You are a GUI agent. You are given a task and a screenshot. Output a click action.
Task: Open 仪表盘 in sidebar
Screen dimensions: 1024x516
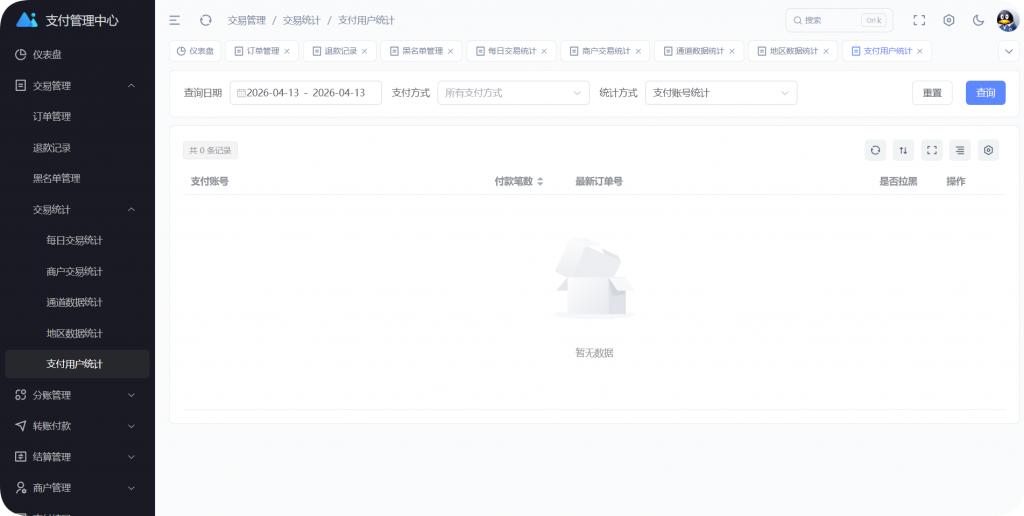[77, 55]
